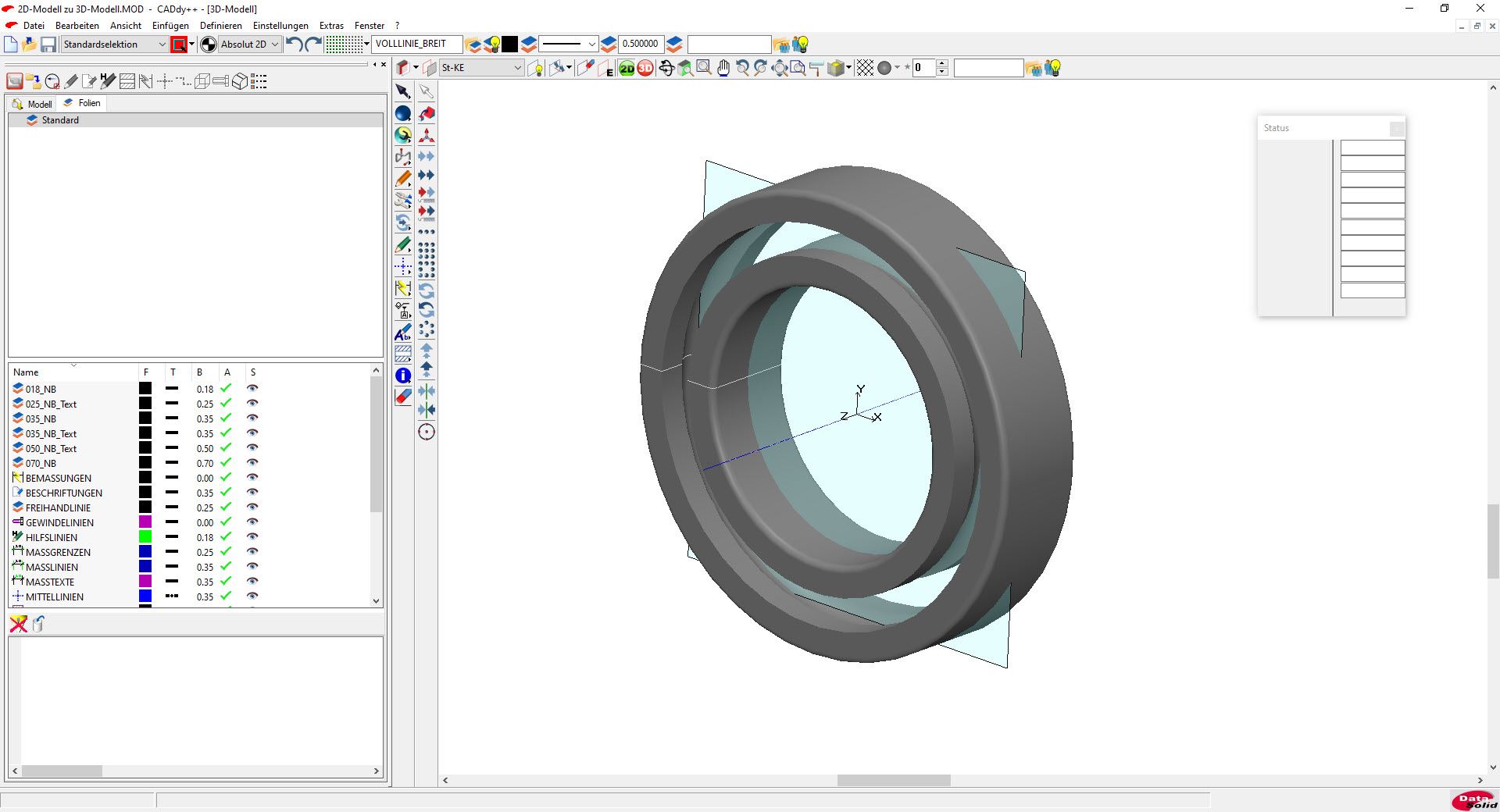Image resolution: width=1500 pixels, height=812 pixels.
Task: Select the hand pan tool
Action: coord(723,69)
